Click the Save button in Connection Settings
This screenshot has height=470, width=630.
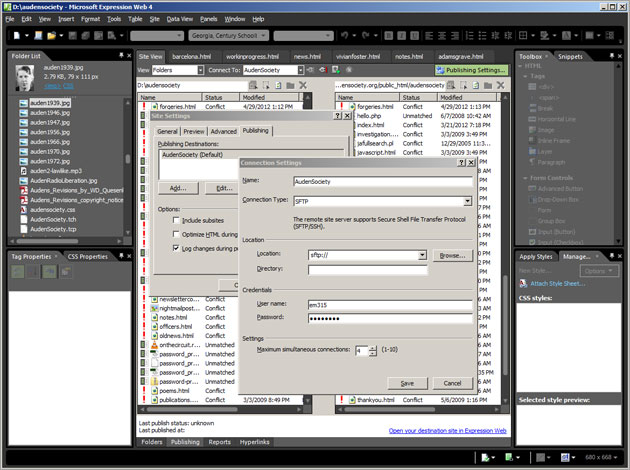coord(407,383)
